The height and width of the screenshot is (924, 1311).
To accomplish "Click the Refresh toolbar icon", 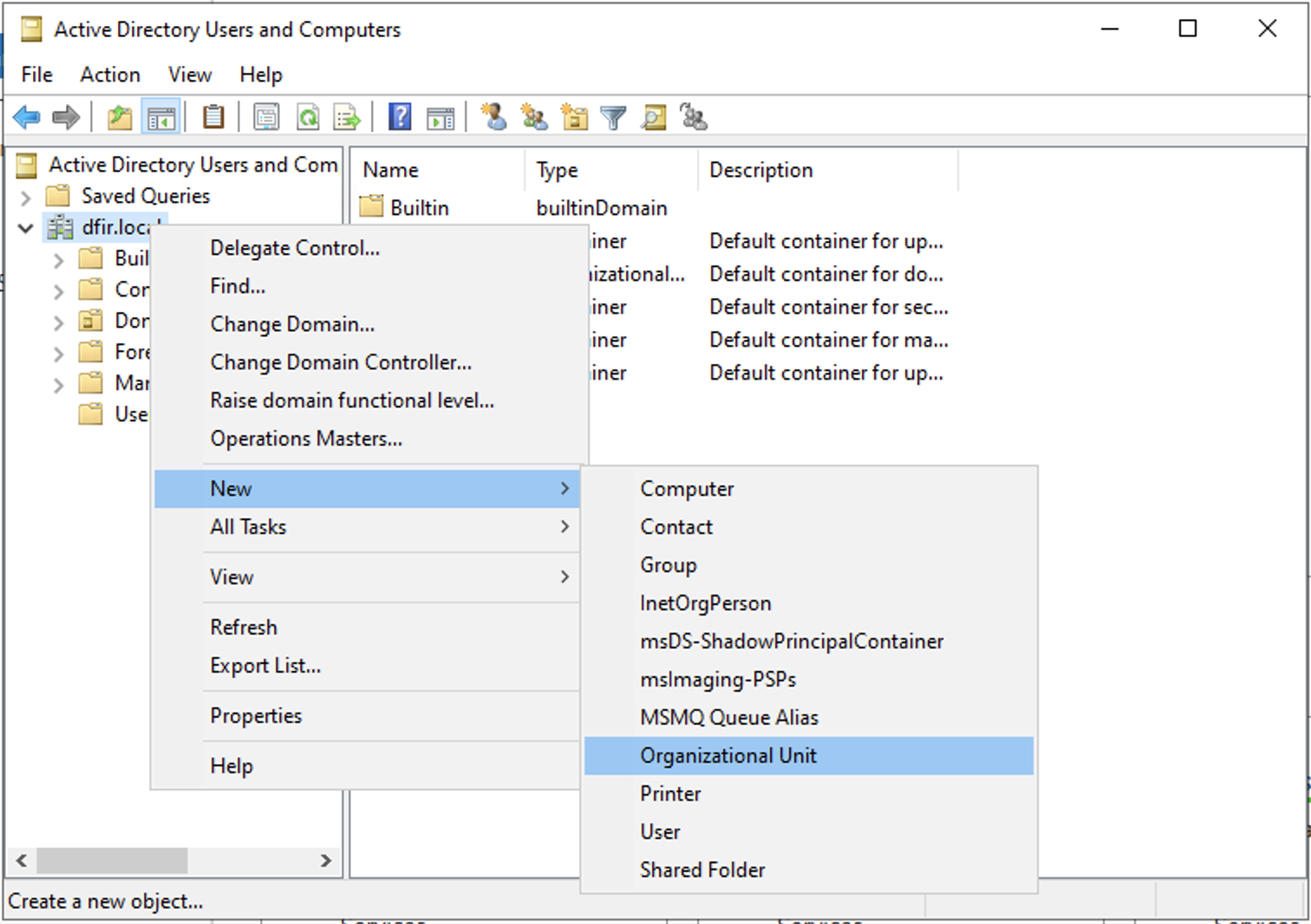I will (x=308, y=117).
